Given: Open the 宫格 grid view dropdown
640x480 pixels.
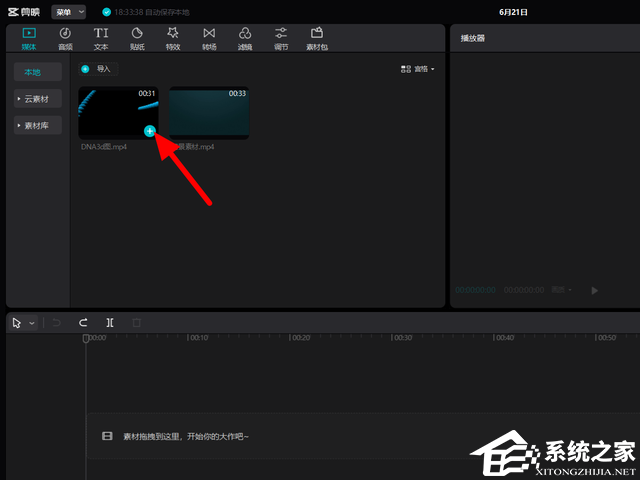Looking at the screenshot, I should pyautogui.click(x=417, y=69).
